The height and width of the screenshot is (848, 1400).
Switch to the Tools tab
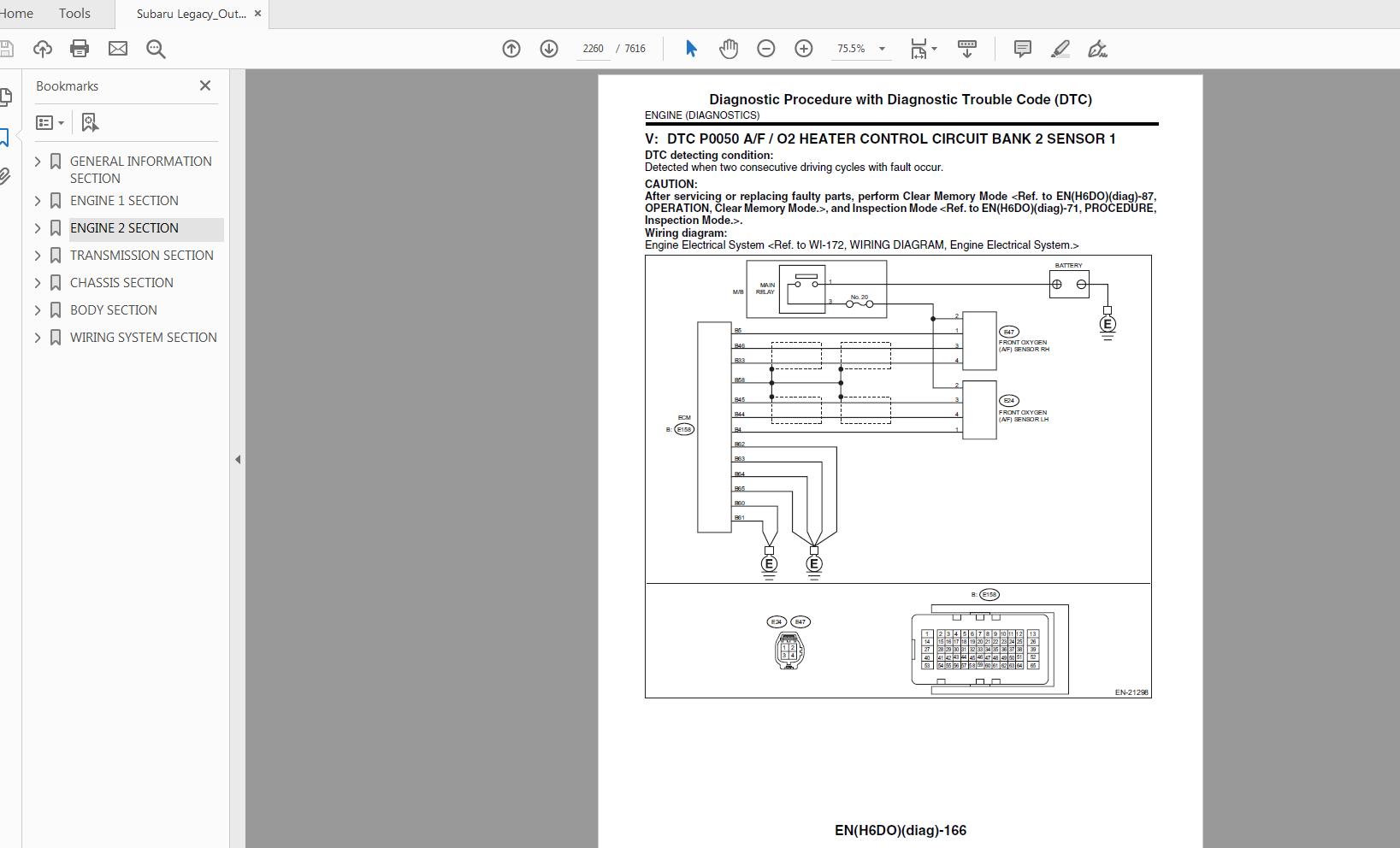coord(74,14)
